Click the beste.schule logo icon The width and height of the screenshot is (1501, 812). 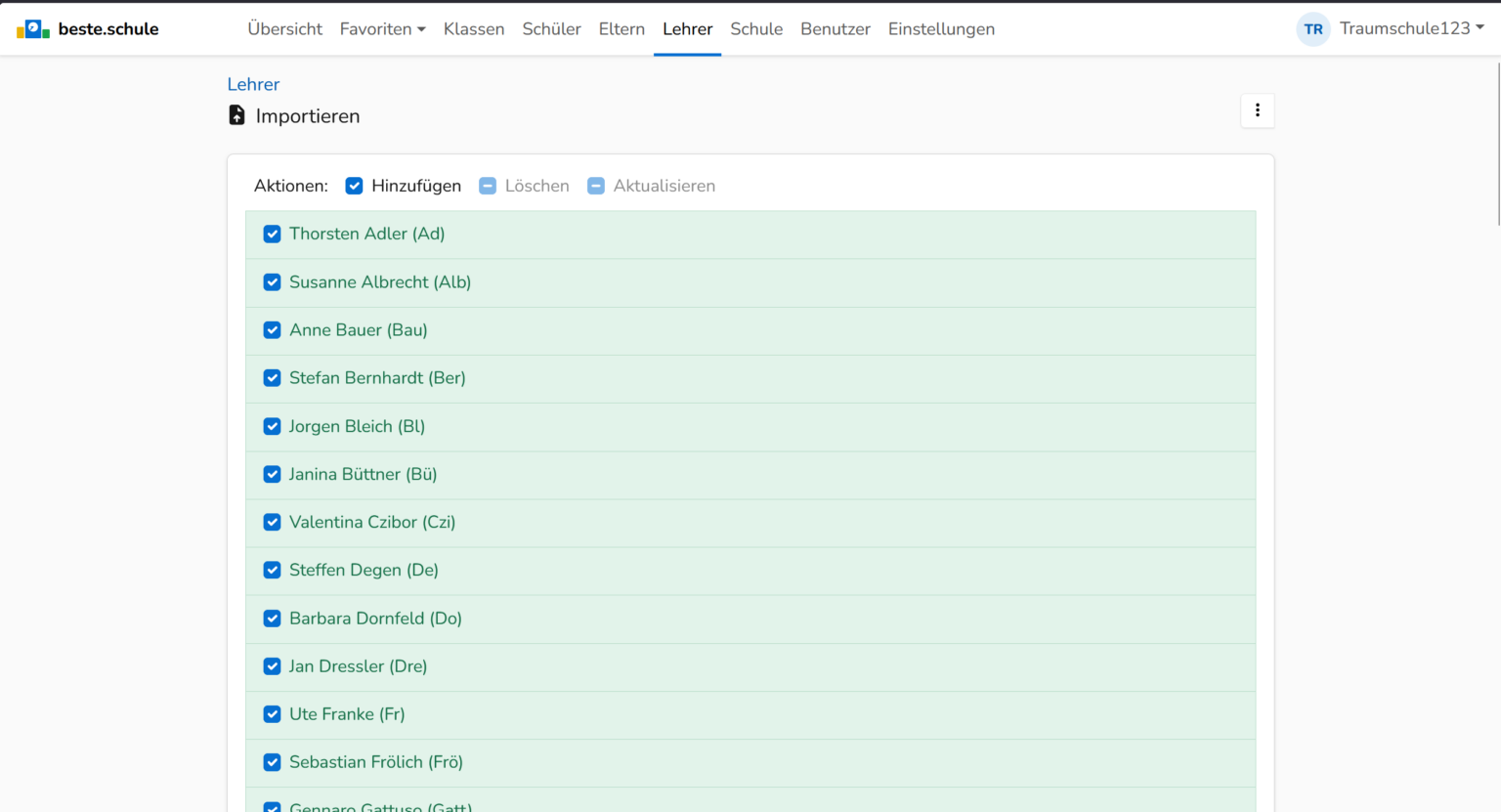coord(33,29)
